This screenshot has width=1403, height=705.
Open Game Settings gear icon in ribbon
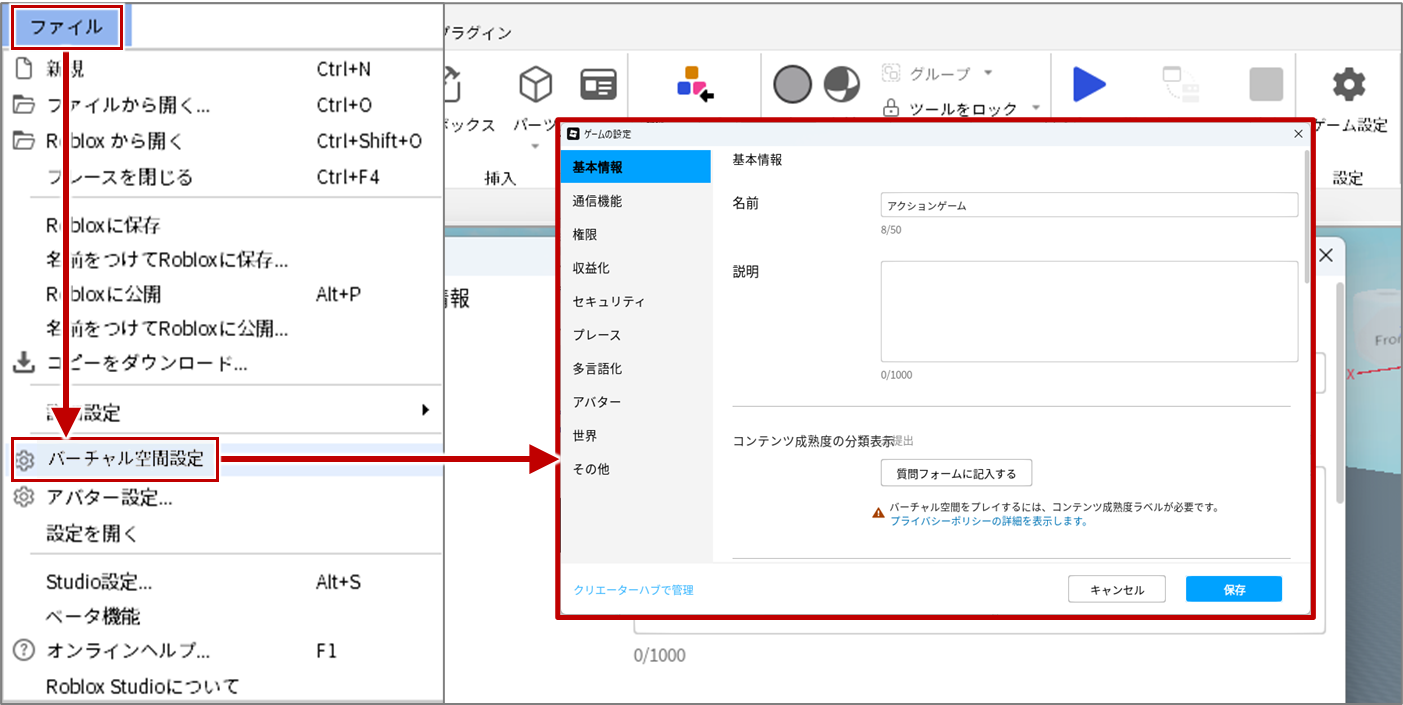1349,85
